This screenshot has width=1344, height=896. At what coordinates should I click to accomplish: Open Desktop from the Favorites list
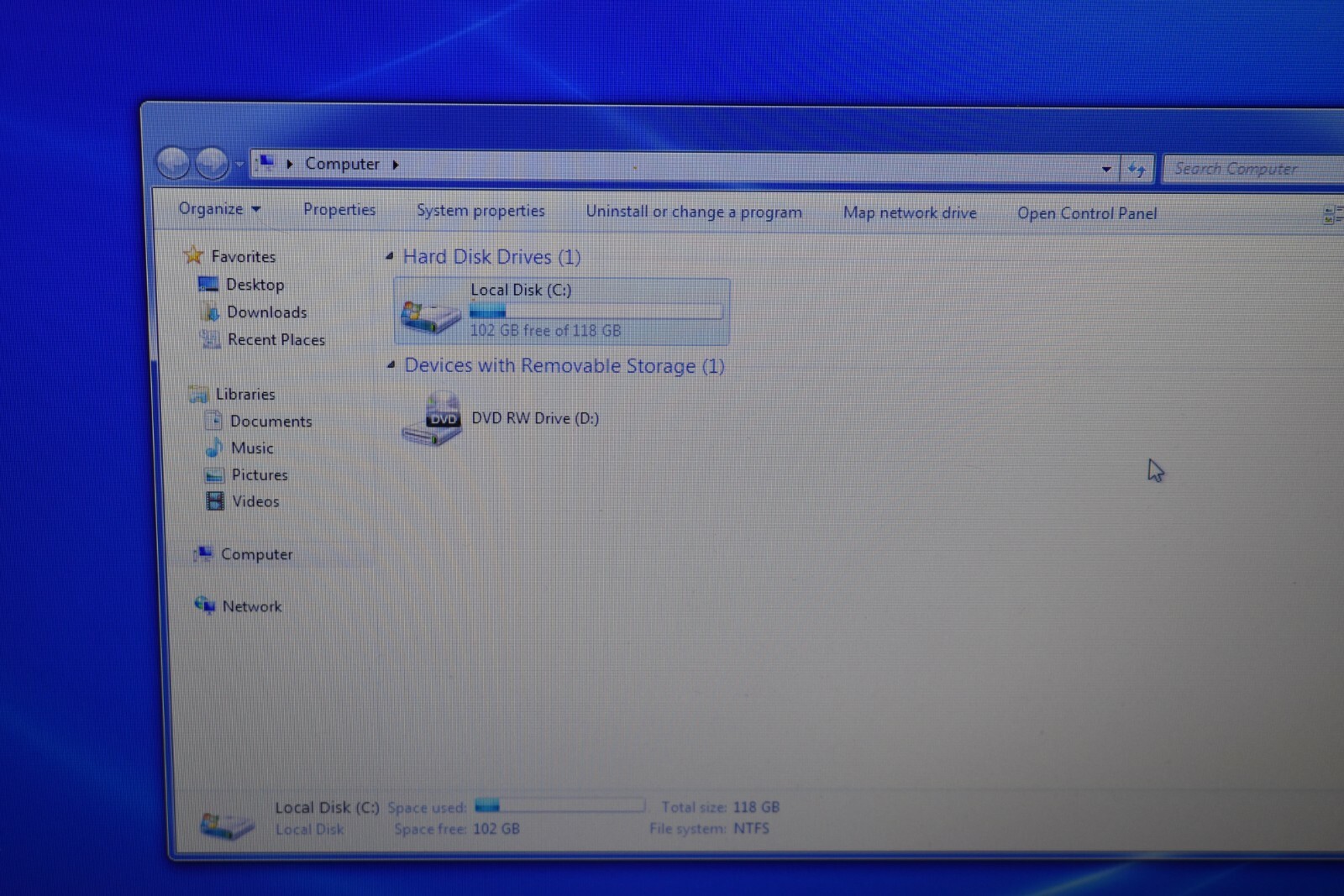[x=255, y=285]
